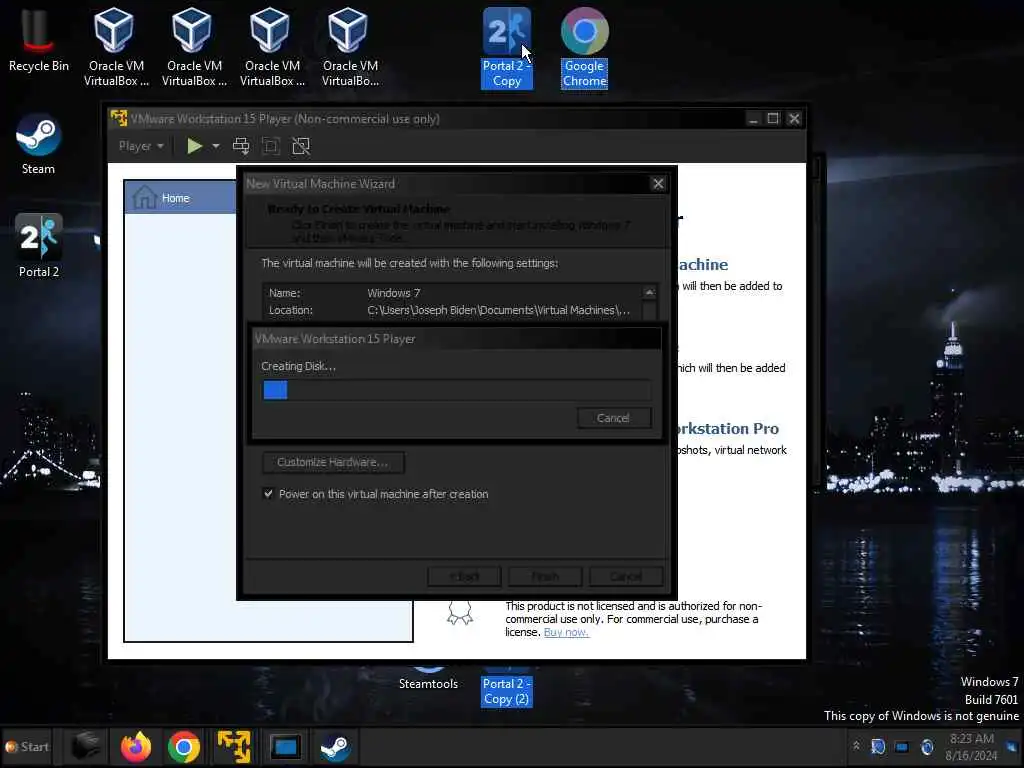The image size is (1024, 768).
Task: Click the taskbar clock showing 8:23 AM
Action: pyautogui.click(x=972, y=746)
